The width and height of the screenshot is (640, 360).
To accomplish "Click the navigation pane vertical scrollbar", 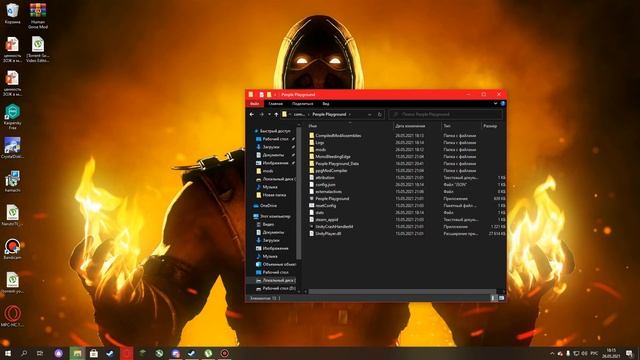I will click(299, 194).
